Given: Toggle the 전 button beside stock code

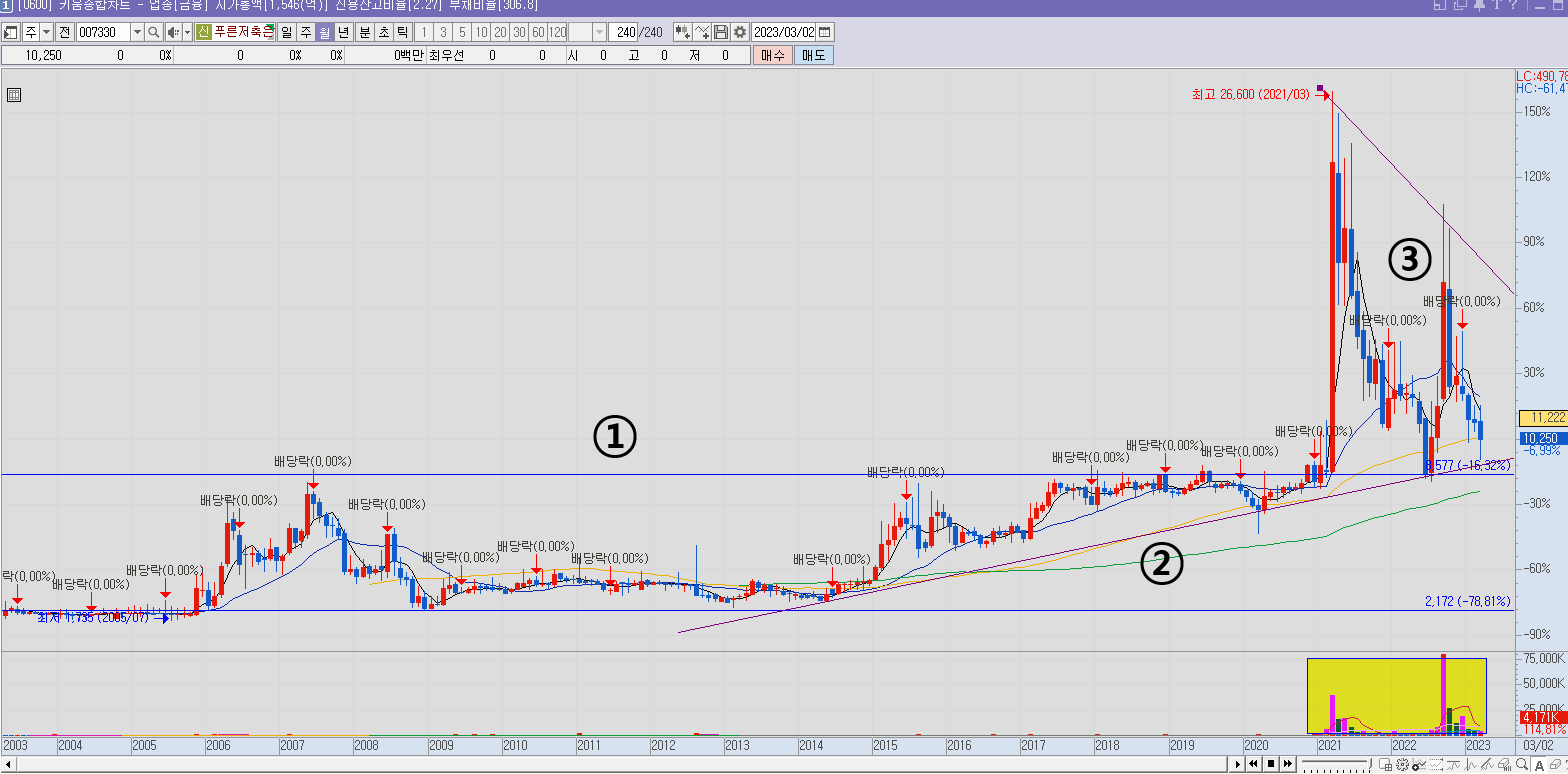Looking at the screenshot, I should point(65,32).
